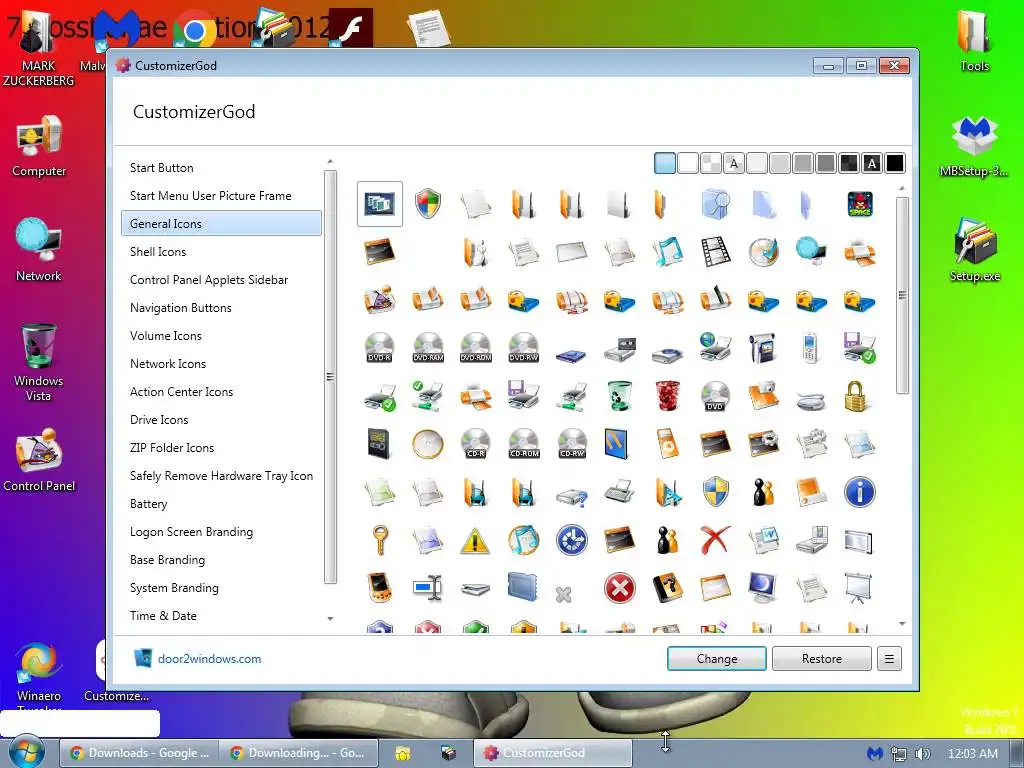This screenshot has width=1024, height=768.
Task: Switch to Downloads - Google Chrome taskbar window
Action: coord(140,753)
